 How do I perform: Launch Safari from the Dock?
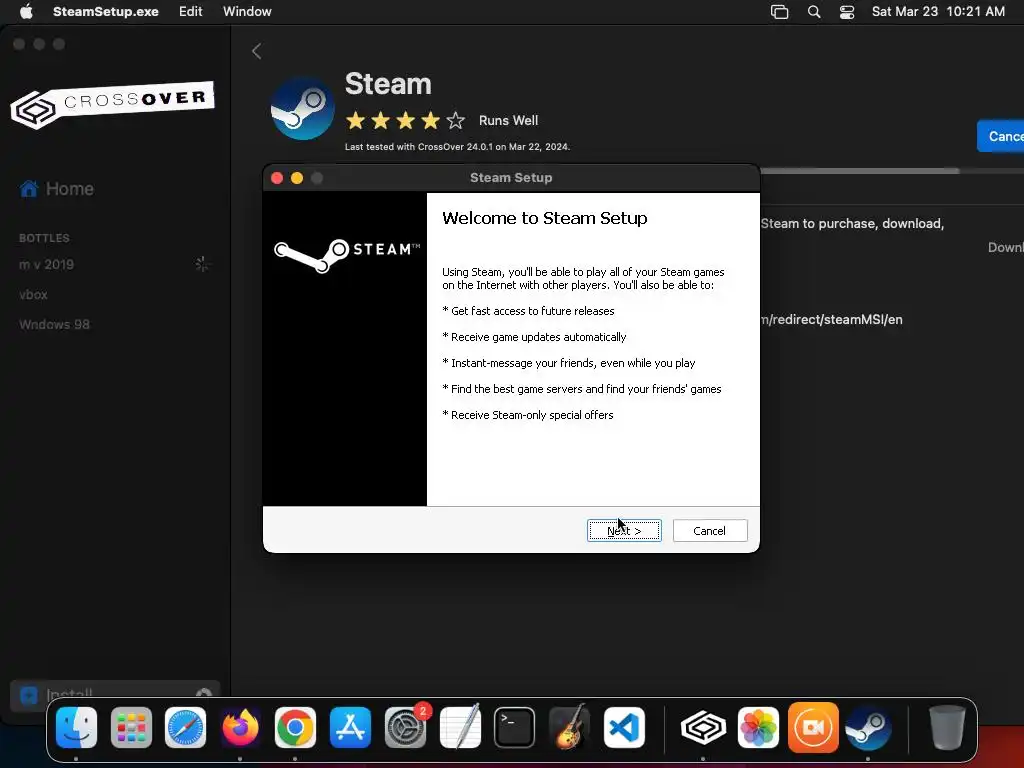[185, 727]
